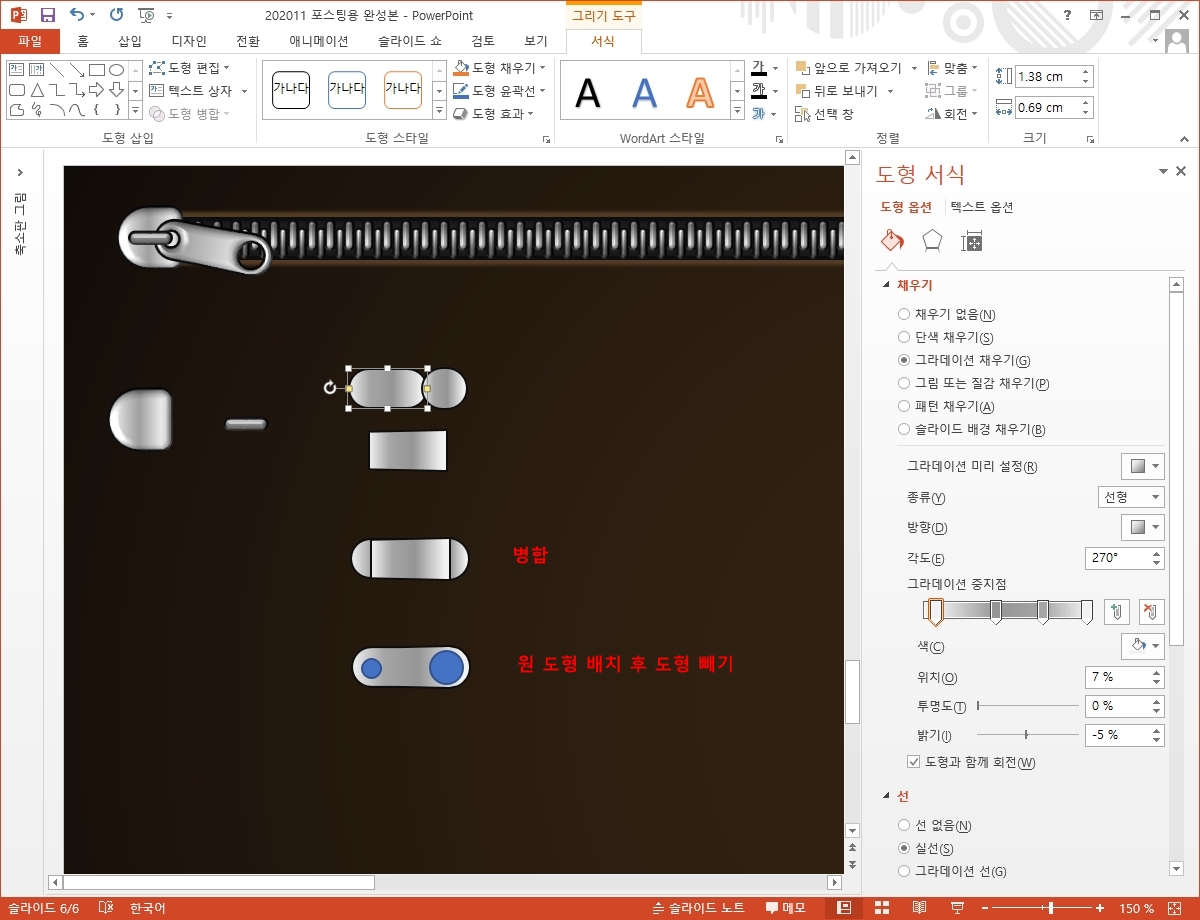The height and width of the screenshot is (920, 1200).
Task: Open 메모 comments in status bar
Action: pos(786,908)
